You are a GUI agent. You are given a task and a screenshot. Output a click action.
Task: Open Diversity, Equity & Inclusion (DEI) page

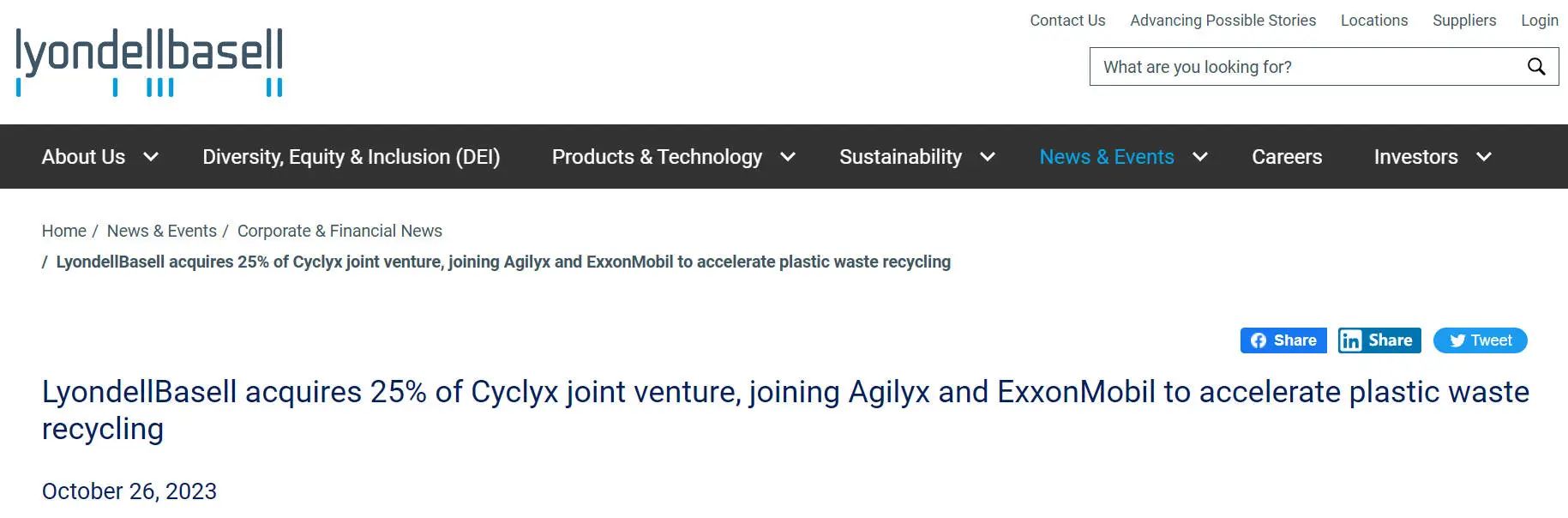tap(351, 157)
